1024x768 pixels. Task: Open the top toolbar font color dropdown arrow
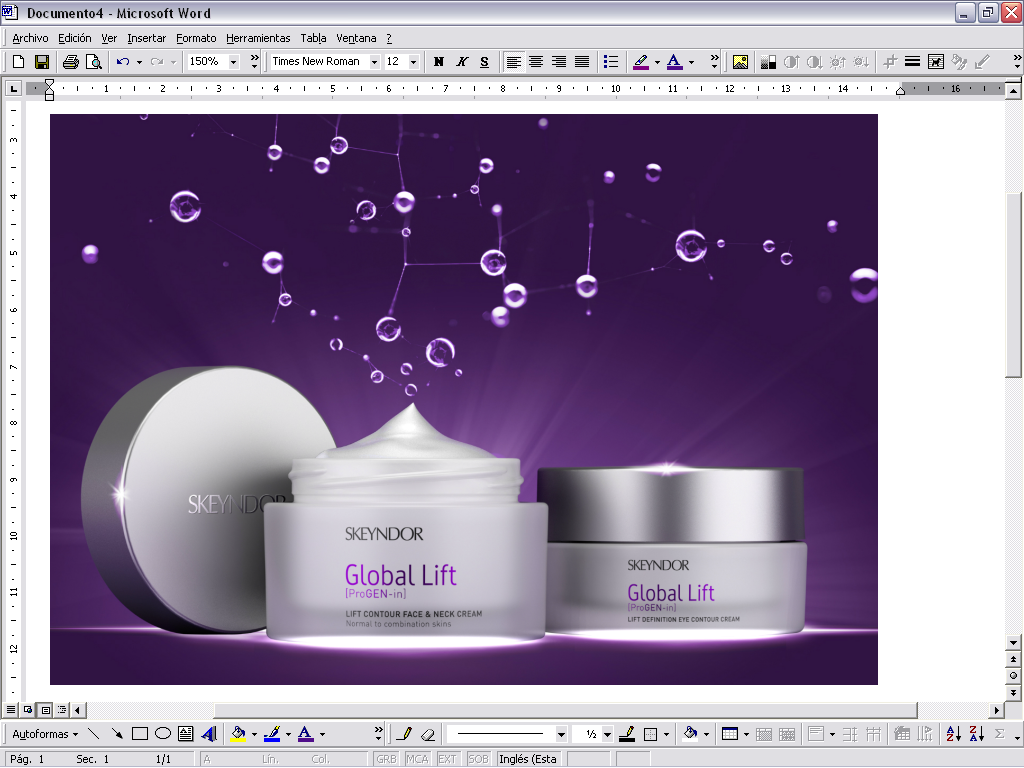click(x=691, y=62)
